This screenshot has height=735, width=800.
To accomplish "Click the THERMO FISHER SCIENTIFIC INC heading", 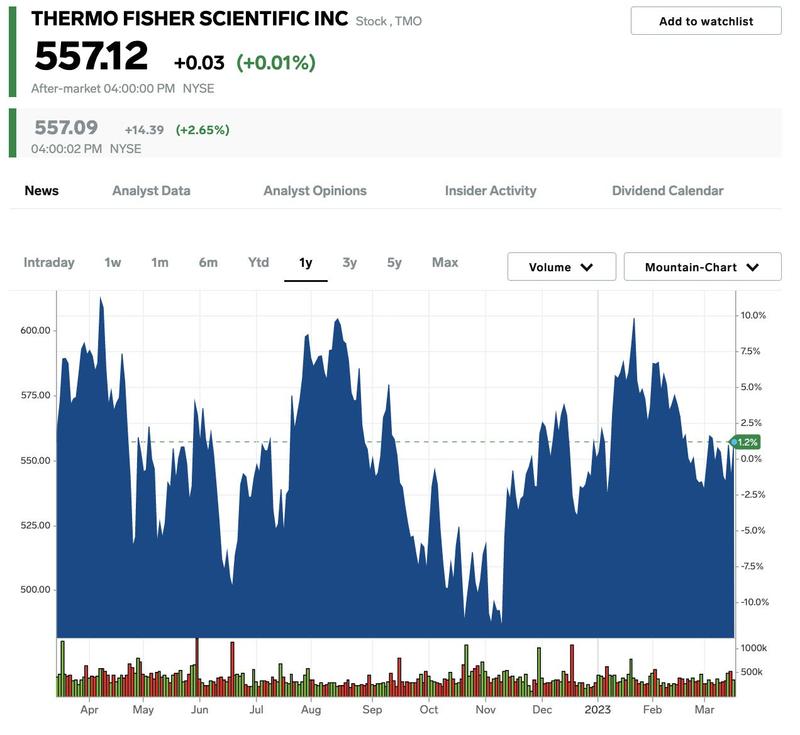I will (189, 18).
